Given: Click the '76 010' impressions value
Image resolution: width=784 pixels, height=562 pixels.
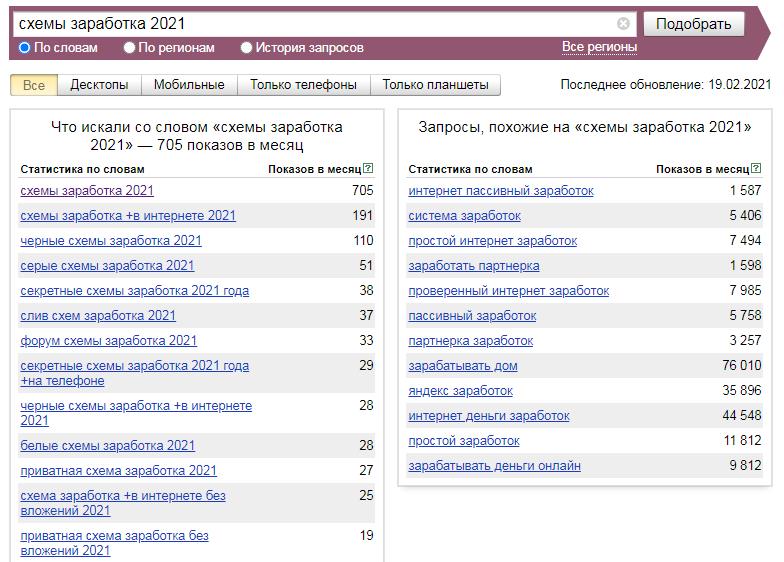Looking at the screenshot, I should coord(742,366).
